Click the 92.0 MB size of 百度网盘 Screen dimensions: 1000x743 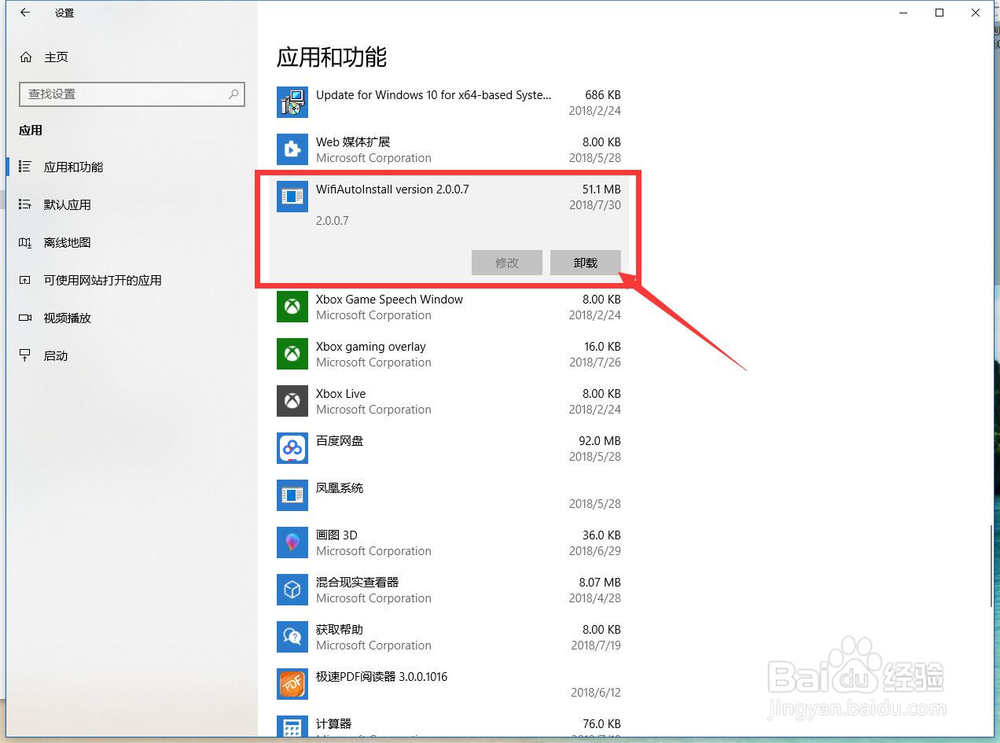[599, 441]
